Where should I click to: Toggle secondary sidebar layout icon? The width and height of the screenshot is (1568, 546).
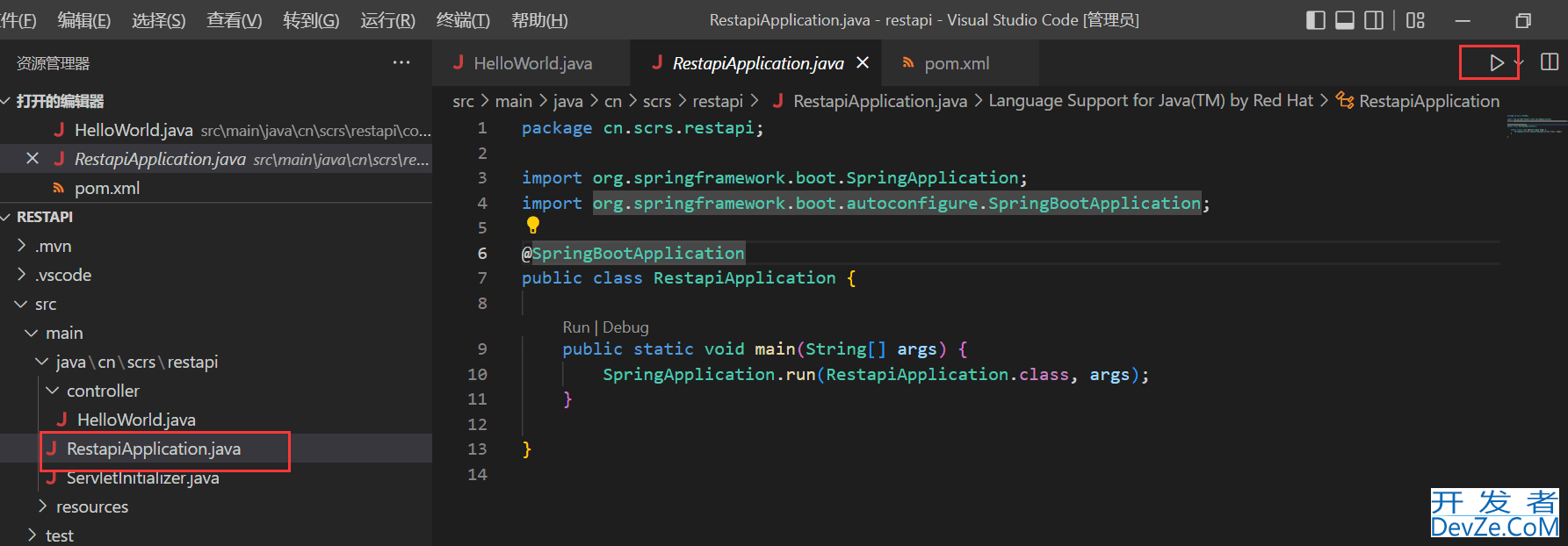[x=1374, y=20]
